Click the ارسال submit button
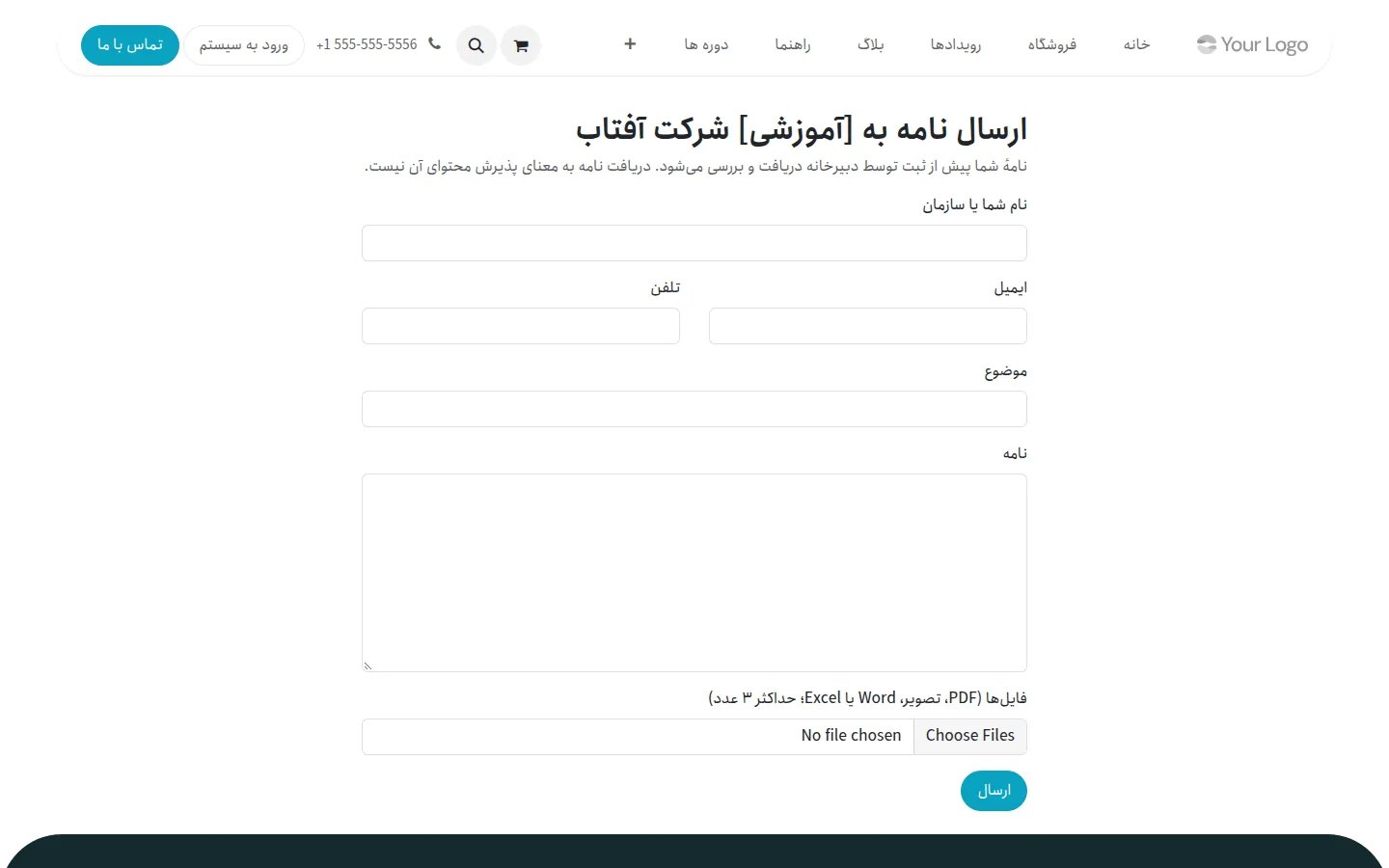1389x868 pixels. click(994, 791)
